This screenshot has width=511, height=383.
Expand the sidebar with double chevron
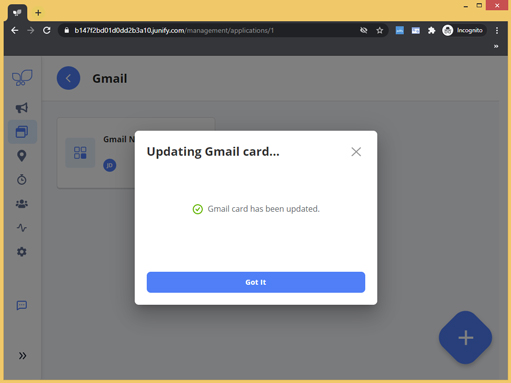pos(22,356)
